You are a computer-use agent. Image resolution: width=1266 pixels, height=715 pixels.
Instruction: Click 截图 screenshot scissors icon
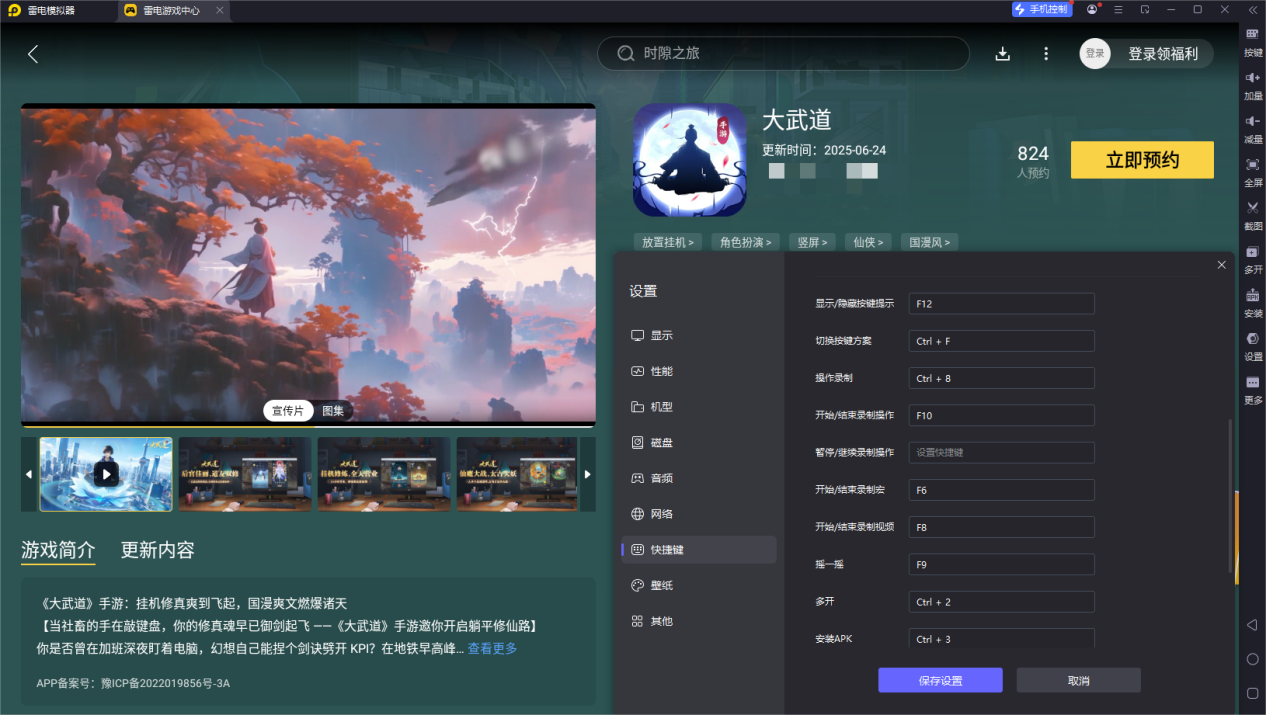click(x=1253, y=216)
